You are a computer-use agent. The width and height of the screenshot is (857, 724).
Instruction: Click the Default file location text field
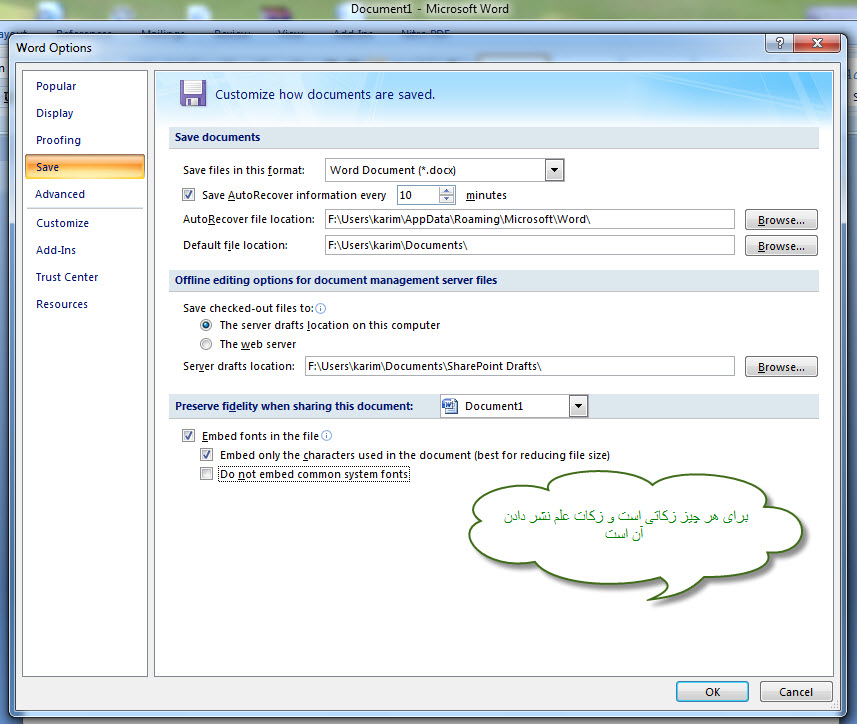[x=530, y=245]
